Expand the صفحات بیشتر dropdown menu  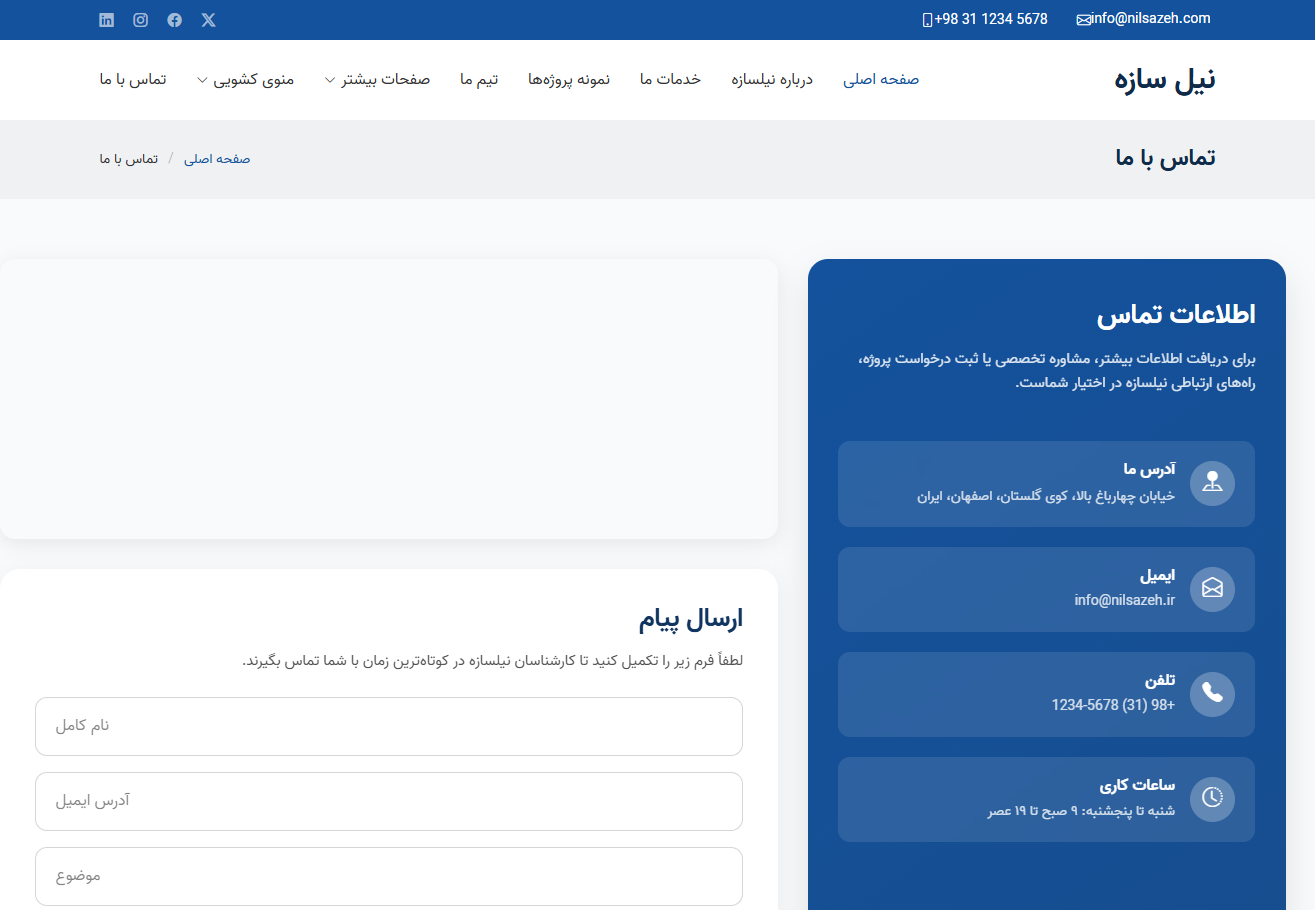(377, 79)
